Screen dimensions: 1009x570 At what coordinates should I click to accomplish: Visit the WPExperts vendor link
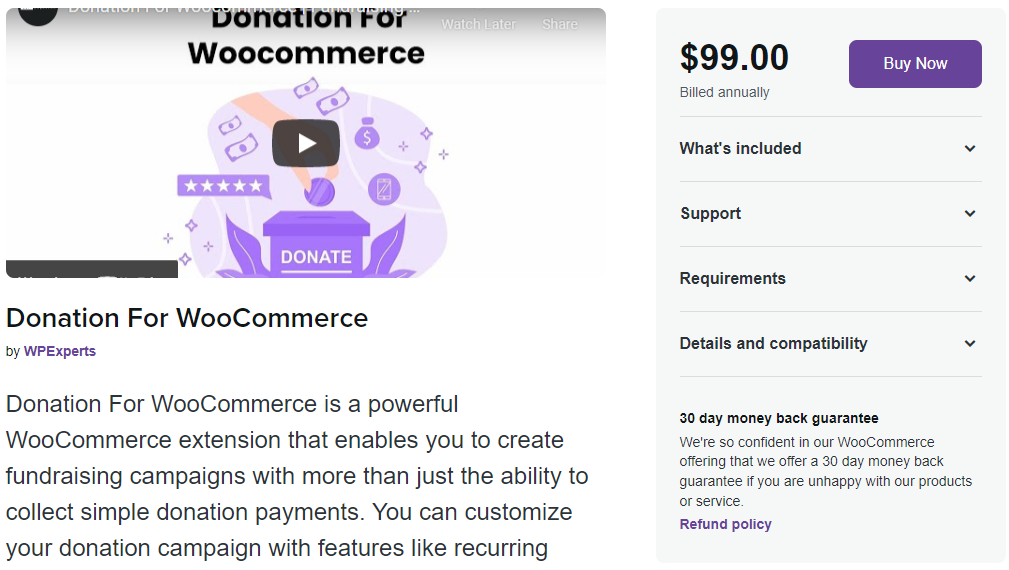pos(60,351)
